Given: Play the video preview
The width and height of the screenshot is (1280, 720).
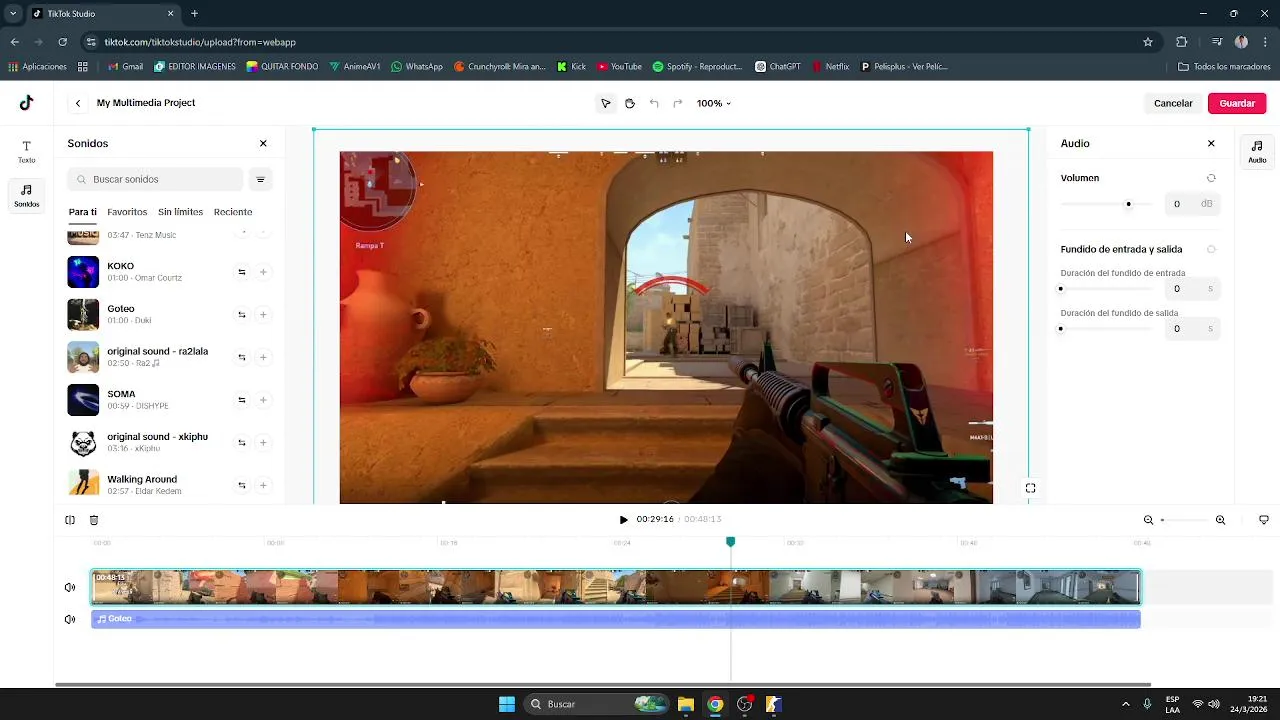Looking at the screenshot, I should point(623,520).
